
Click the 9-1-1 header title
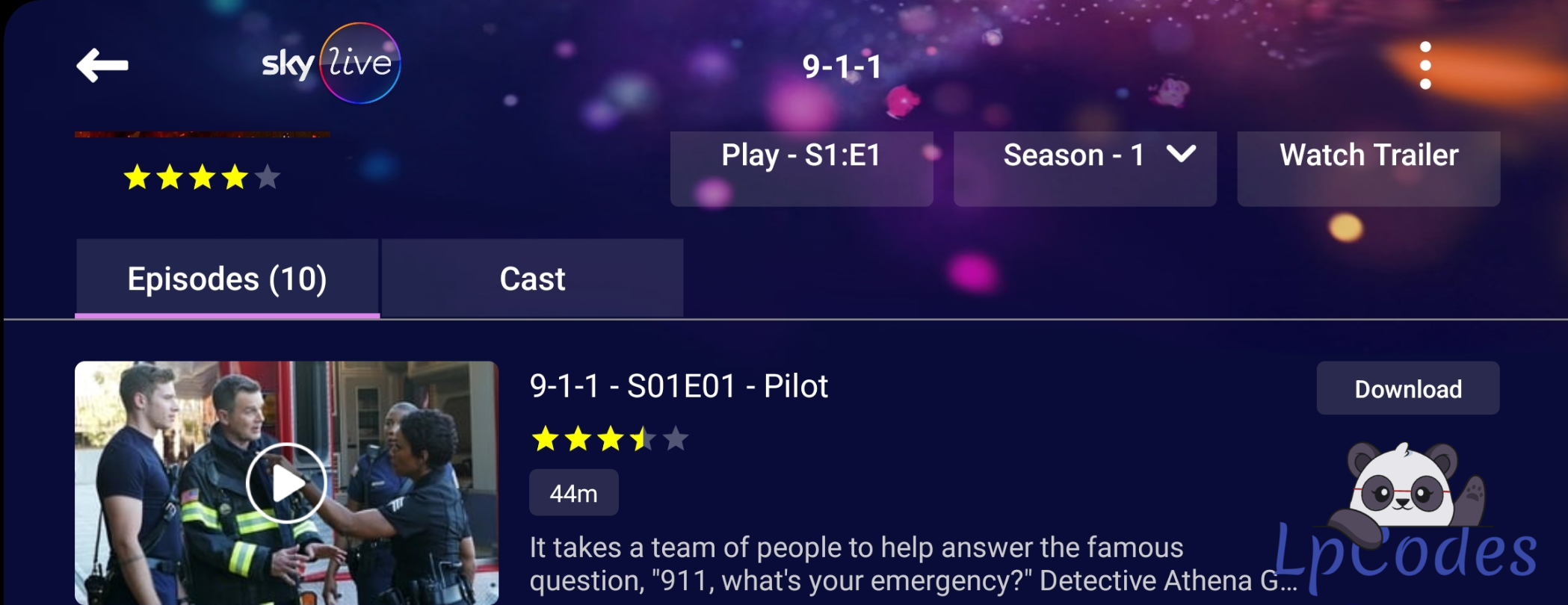pyautogui.click(x=842, y=66)
